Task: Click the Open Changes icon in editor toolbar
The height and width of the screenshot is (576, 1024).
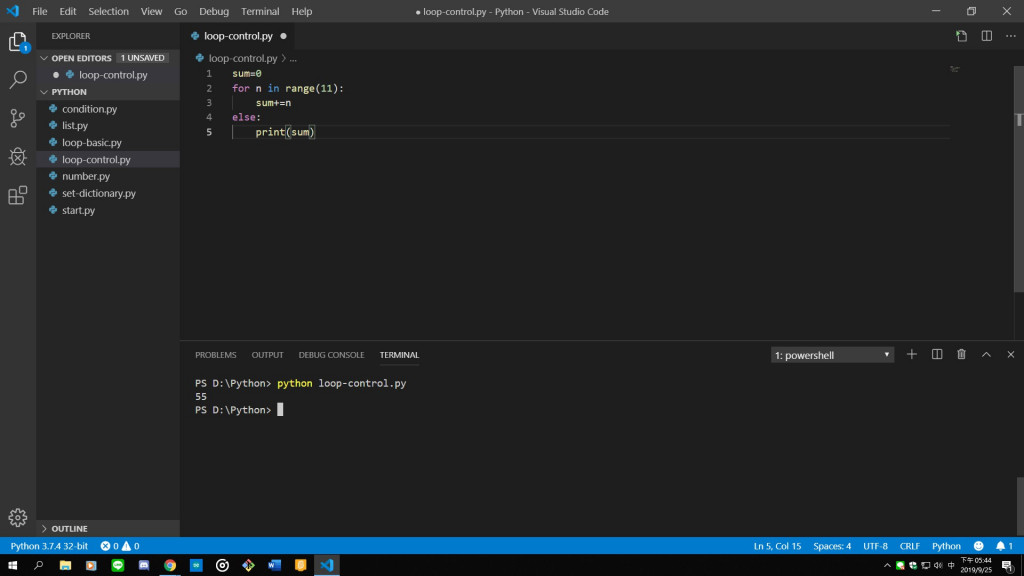Action: [961, 36]
